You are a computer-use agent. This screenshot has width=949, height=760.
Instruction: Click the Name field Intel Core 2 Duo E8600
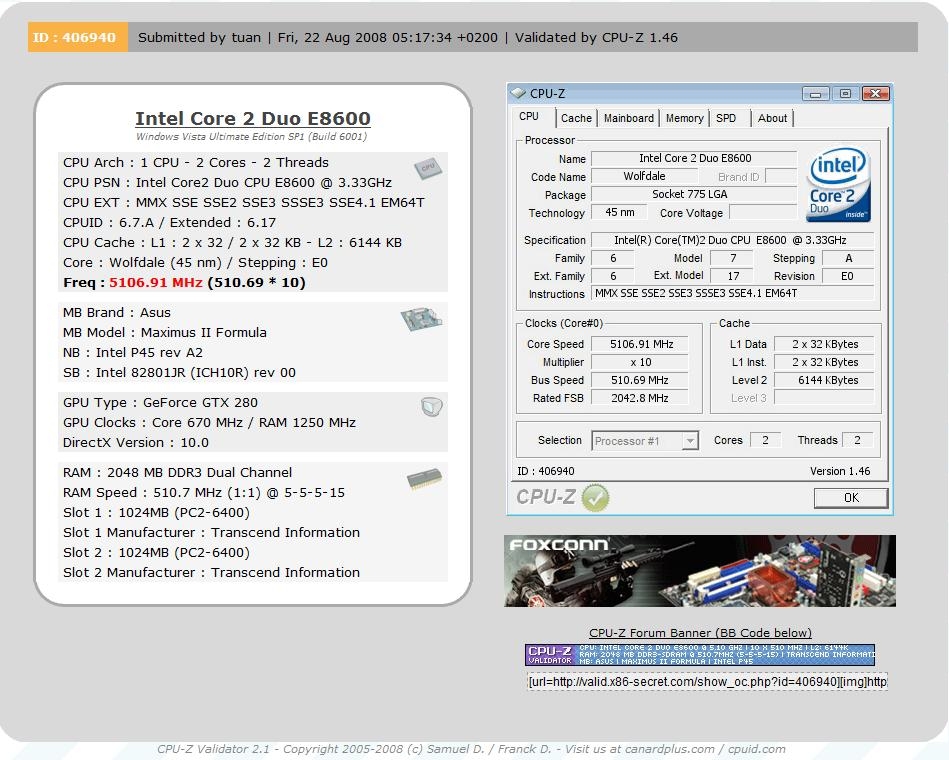pos(694,159)
